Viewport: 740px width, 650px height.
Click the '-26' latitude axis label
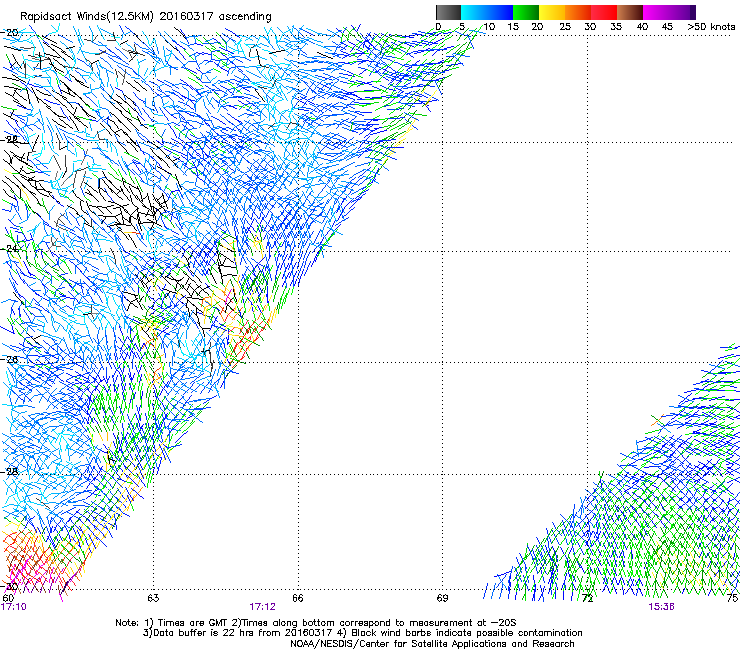click(9, 359)
